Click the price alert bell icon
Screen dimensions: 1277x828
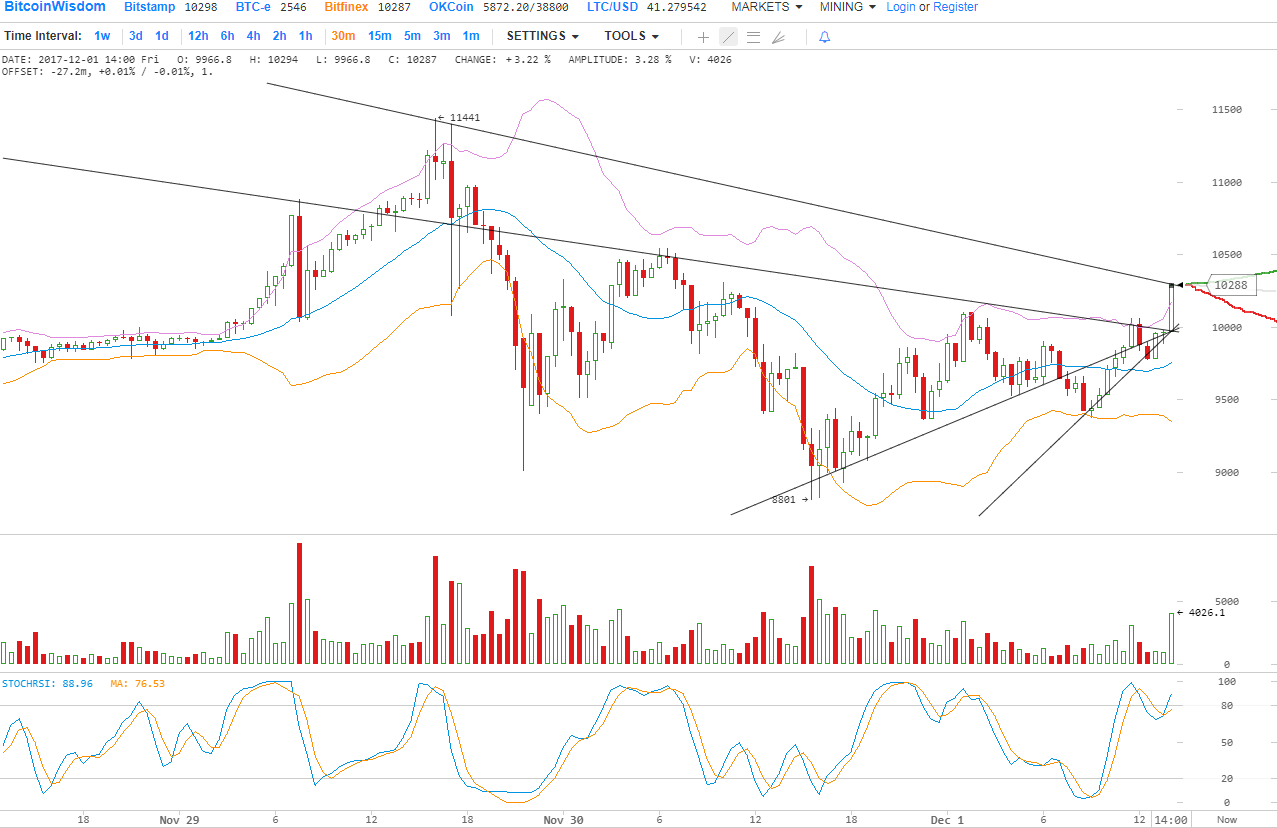pyautogui.click(x=824, y=37)
